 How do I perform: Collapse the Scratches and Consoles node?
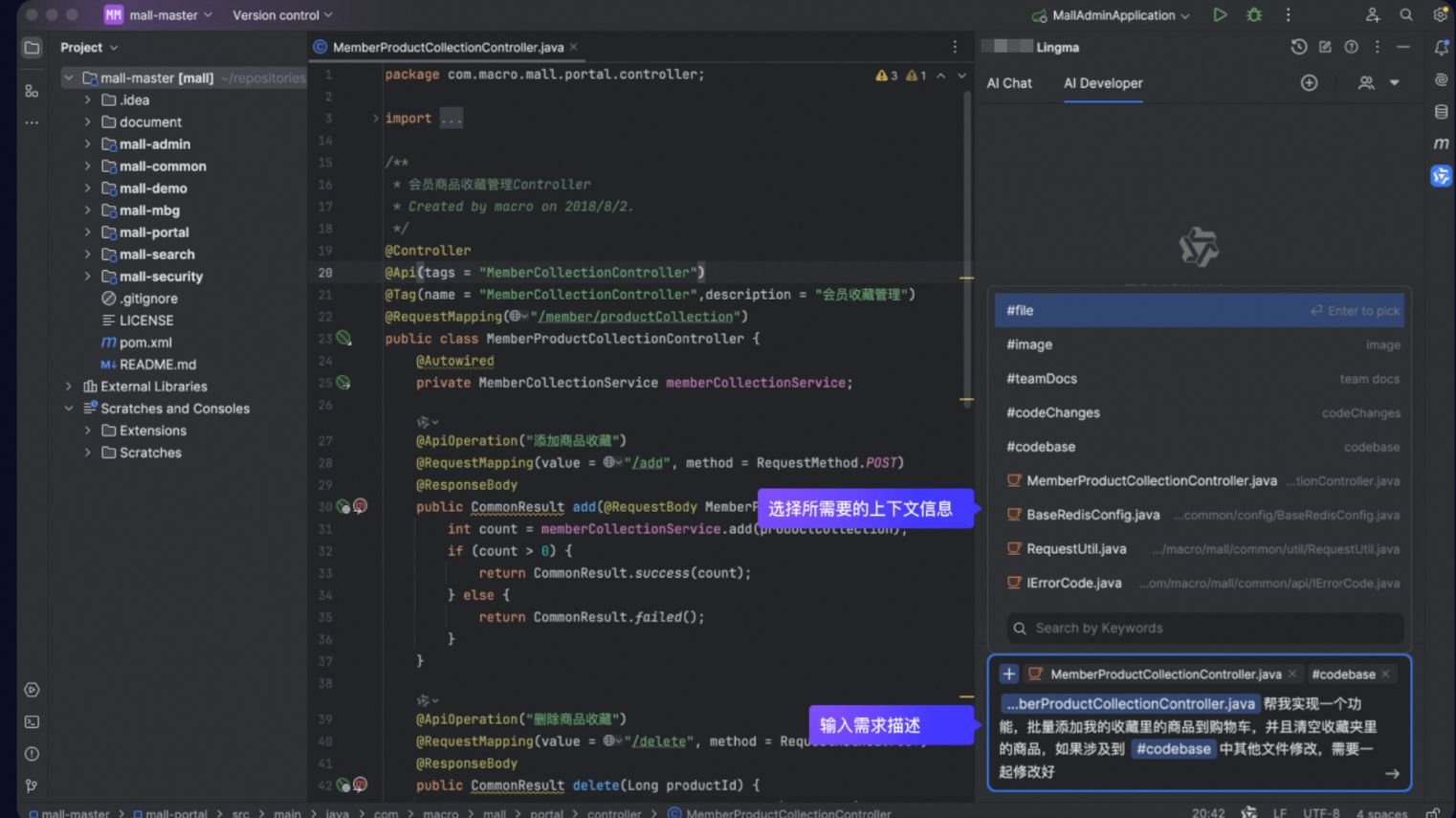point(69,409)
